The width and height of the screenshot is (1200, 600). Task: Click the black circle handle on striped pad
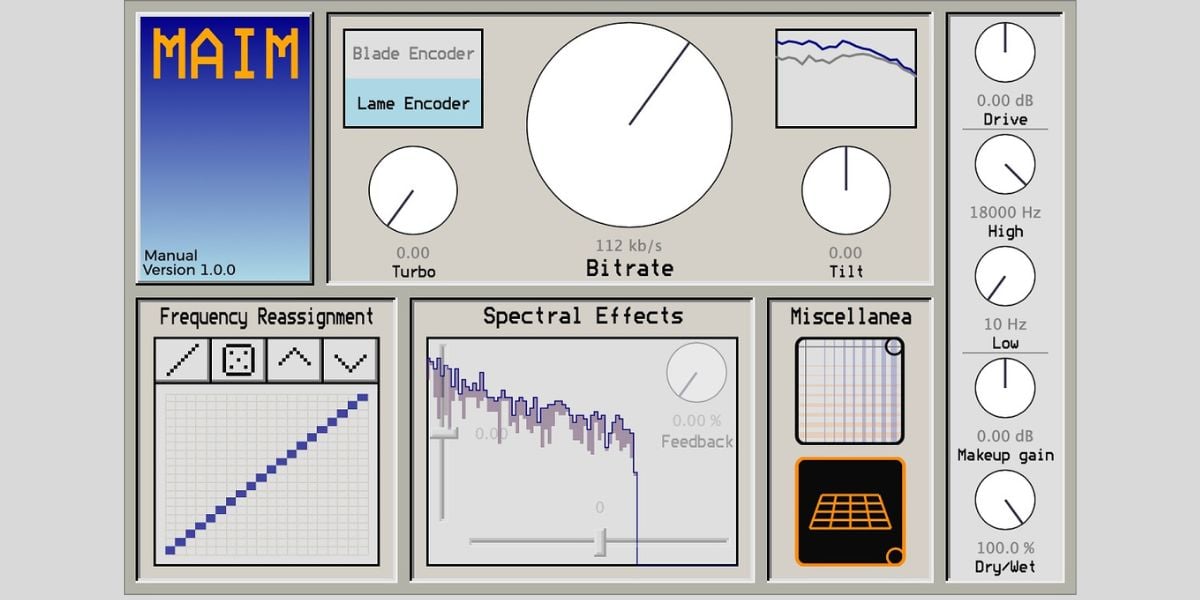[894, 347]
